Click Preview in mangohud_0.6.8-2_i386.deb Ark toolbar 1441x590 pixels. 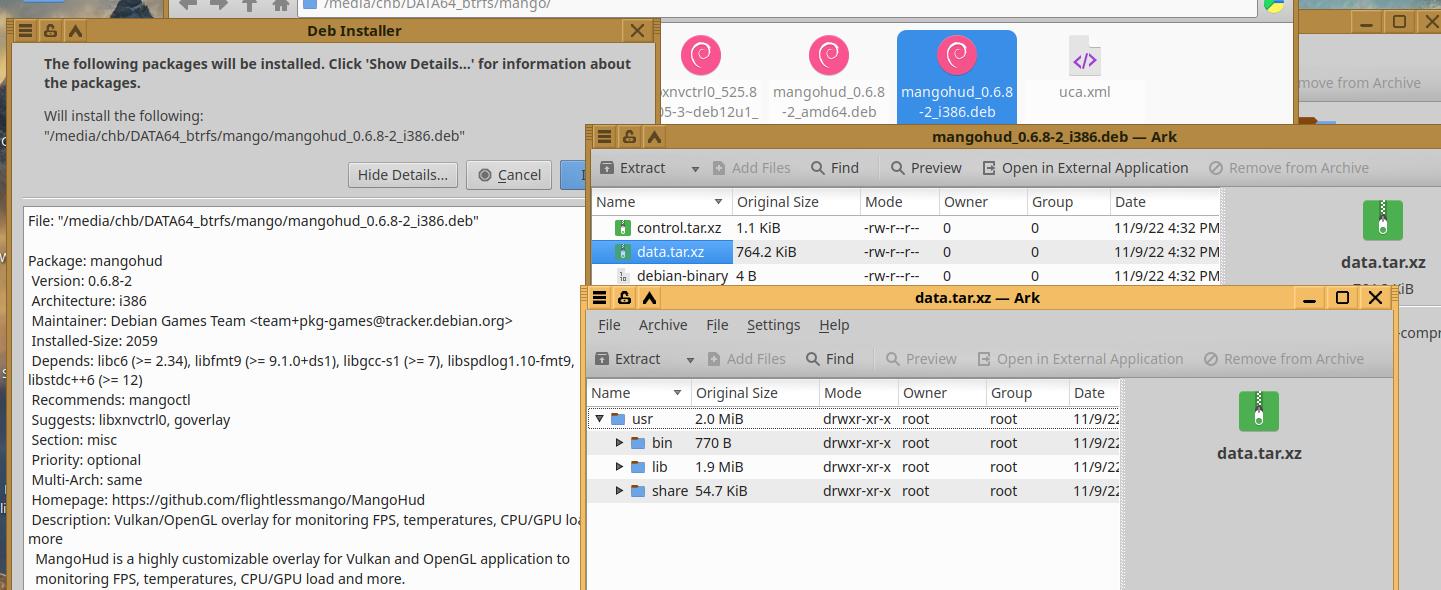point(926,168)
